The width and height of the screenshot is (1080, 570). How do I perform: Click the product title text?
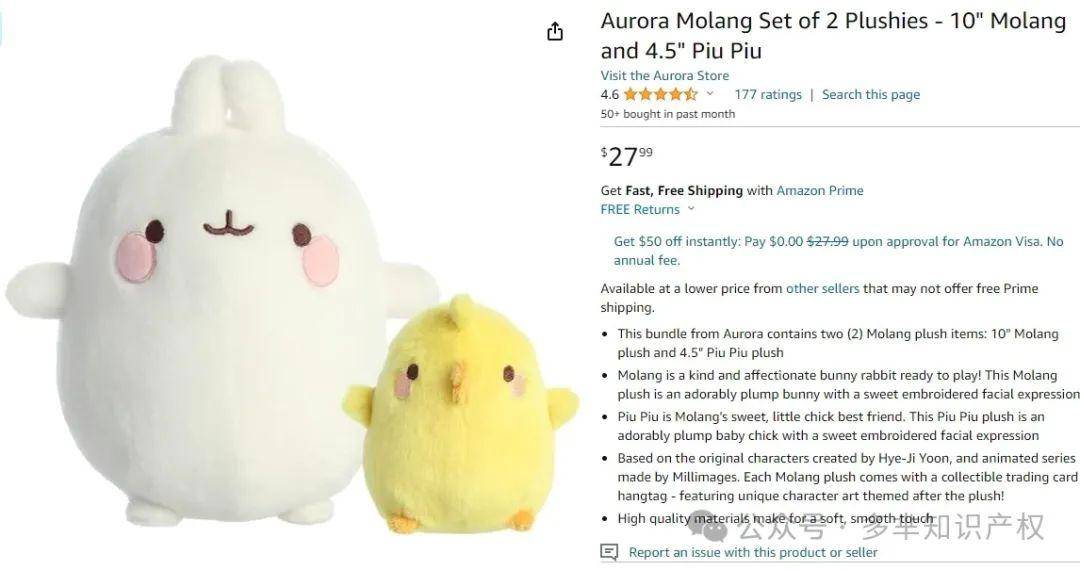tap(833, 36)
